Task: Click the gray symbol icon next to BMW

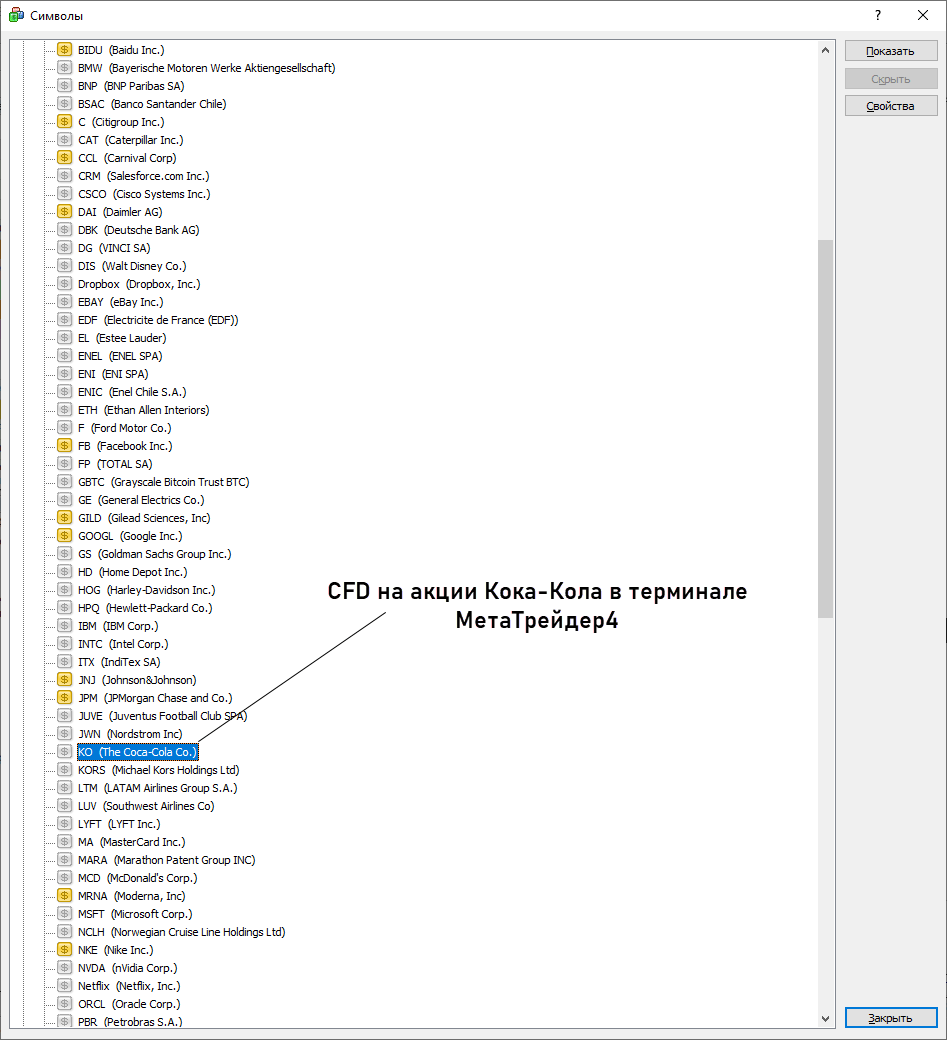Action: [x=64, y=68]
